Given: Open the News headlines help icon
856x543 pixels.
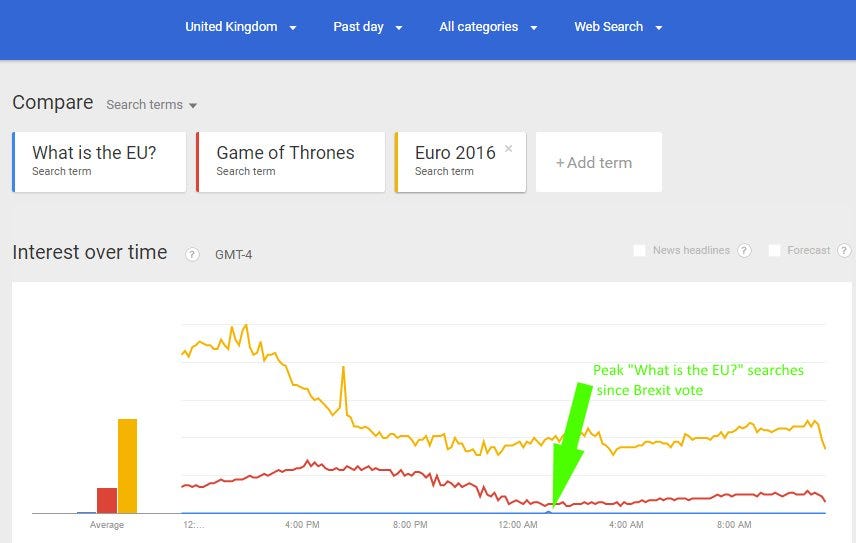Looking at the screenshot, I should point(744,250).
